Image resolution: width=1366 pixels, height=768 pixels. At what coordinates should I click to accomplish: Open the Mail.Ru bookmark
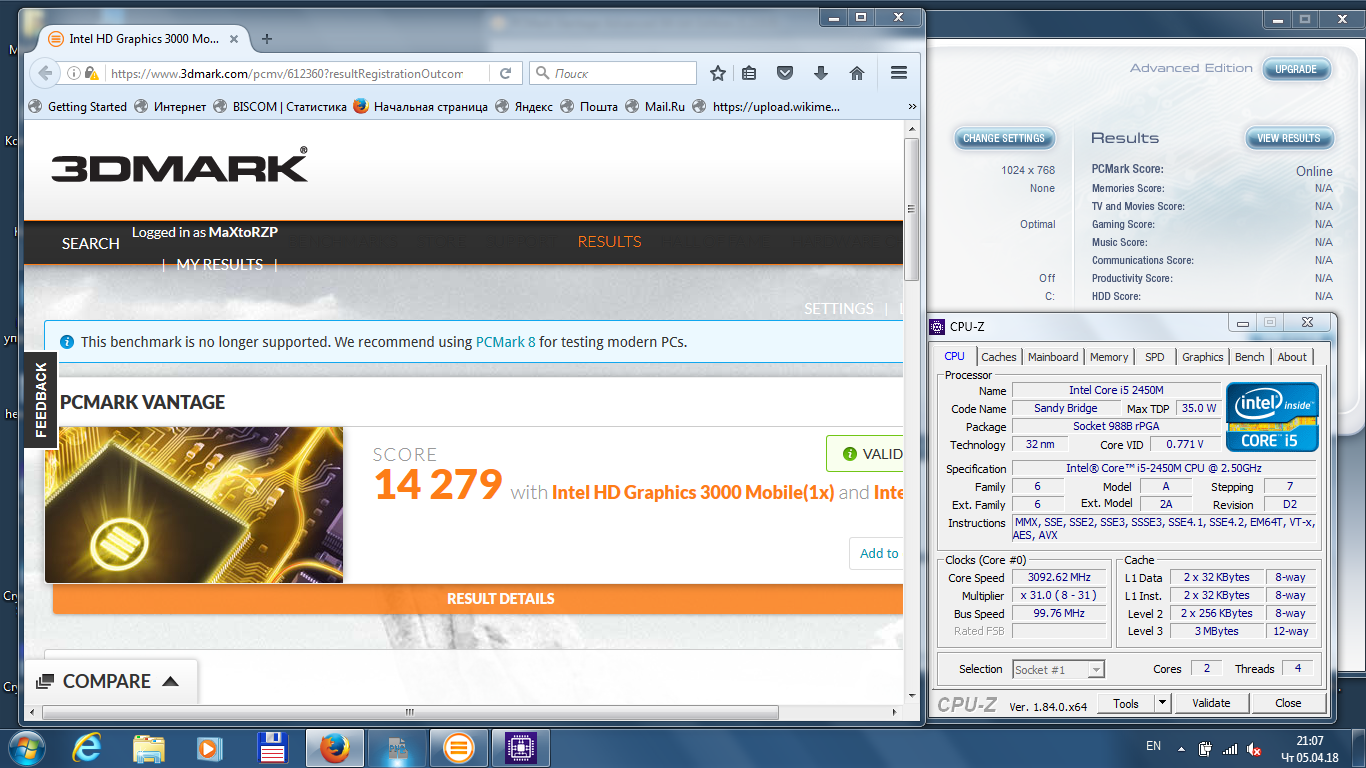654,107
